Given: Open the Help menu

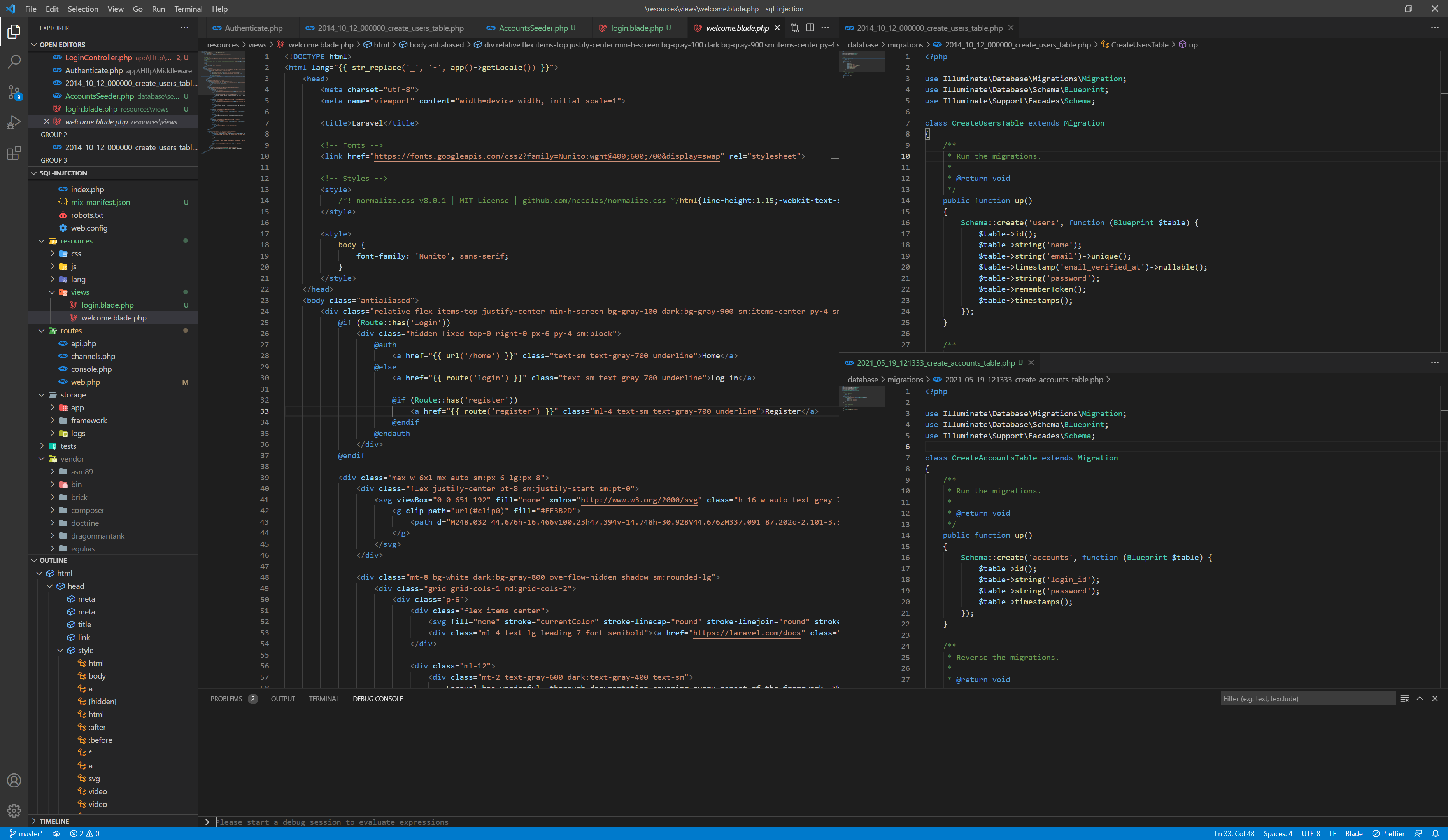Looking at the screenshot, I should click(x=219, y=9).
